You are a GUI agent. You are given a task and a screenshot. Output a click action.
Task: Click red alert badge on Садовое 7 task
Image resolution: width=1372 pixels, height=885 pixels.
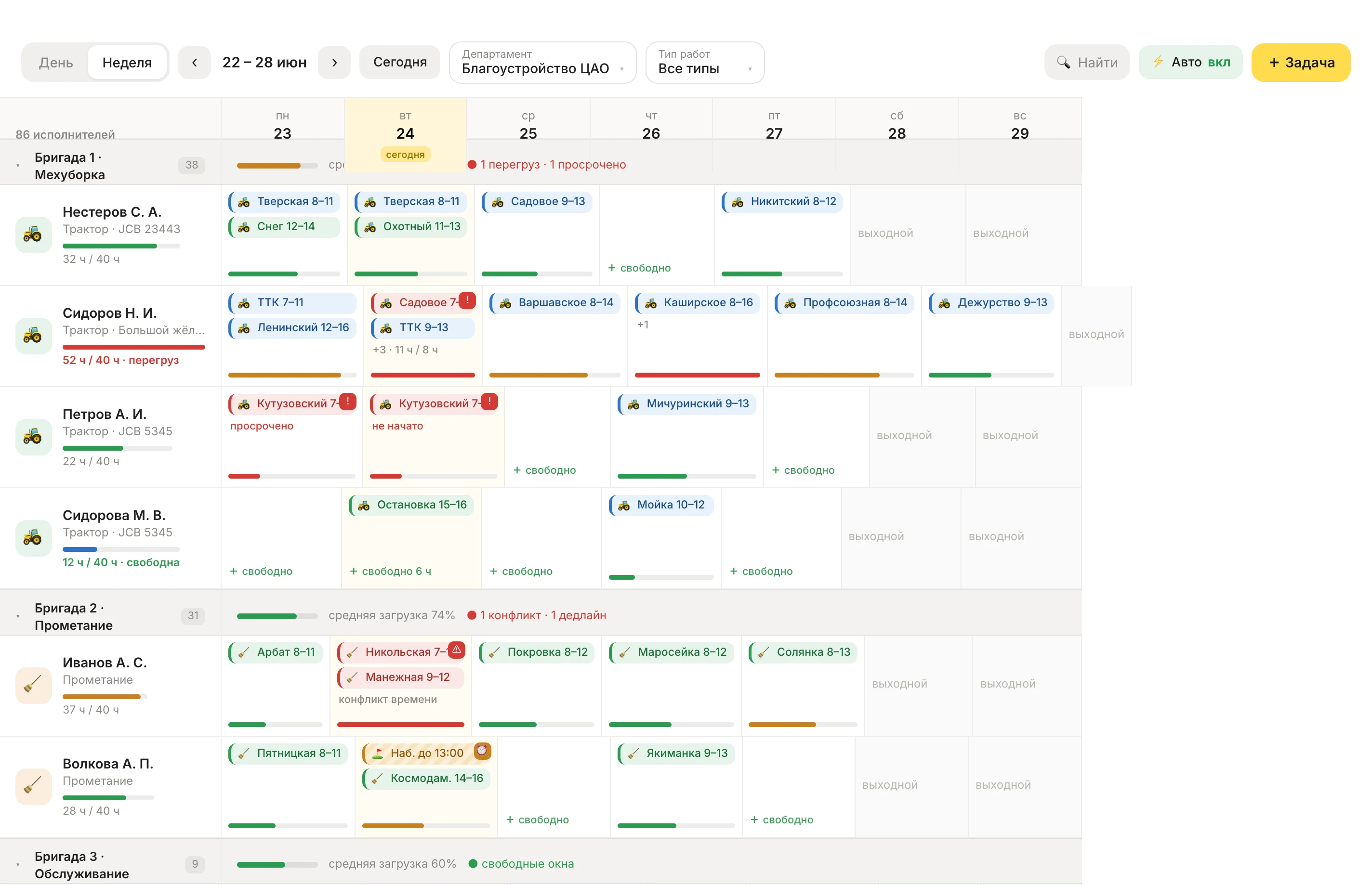[x=467, y=300]
